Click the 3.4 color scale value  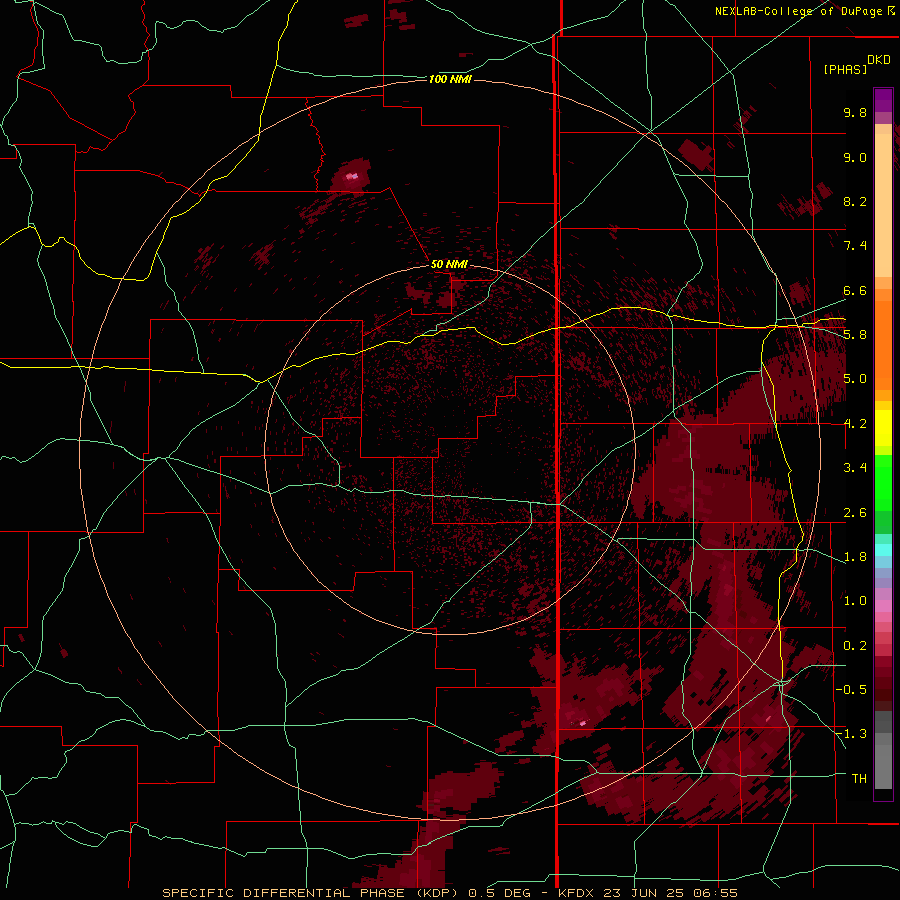pyautogui.click(x=855, y=468)
